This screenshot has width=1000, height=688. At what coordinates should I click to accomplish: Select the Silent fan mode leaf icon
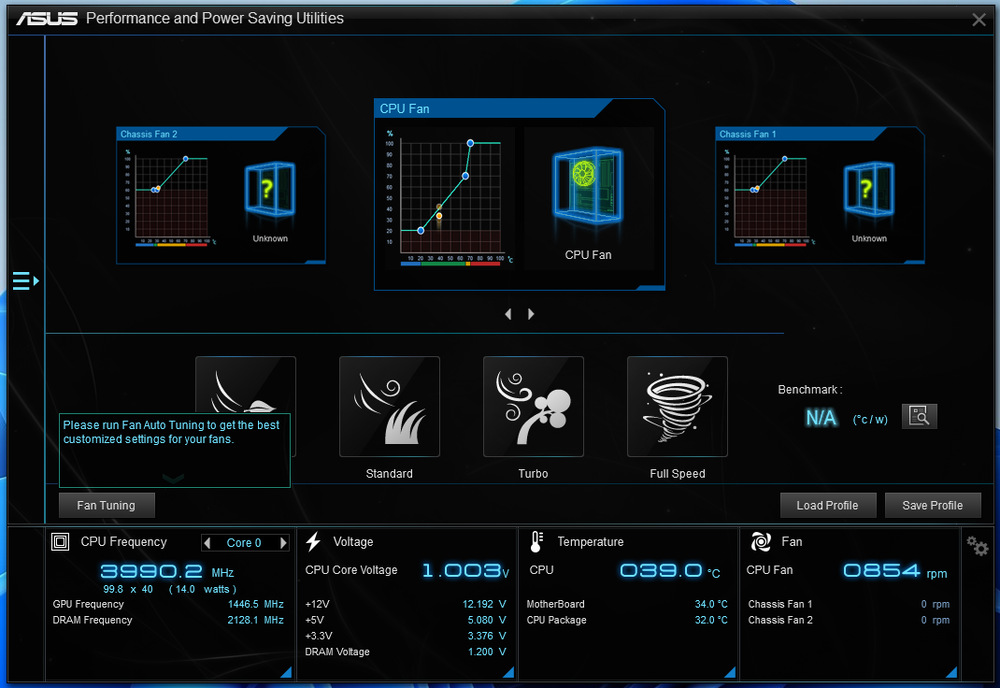pyautogui.click(x=246, y=386)
